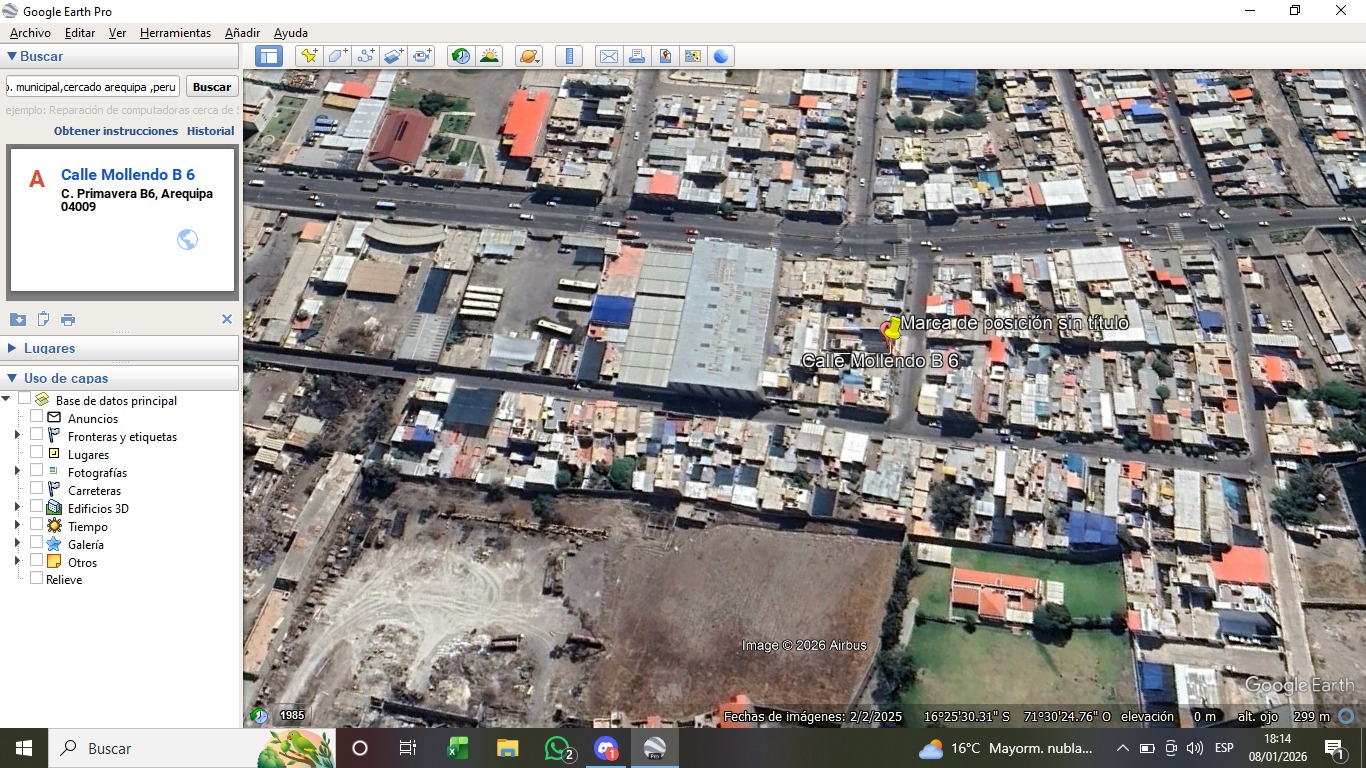Image resolution: width=1366 pixels, height=768 pixels.
Task: Enable the Carreteras layer checkbox
Action: (x=37, y=489)
